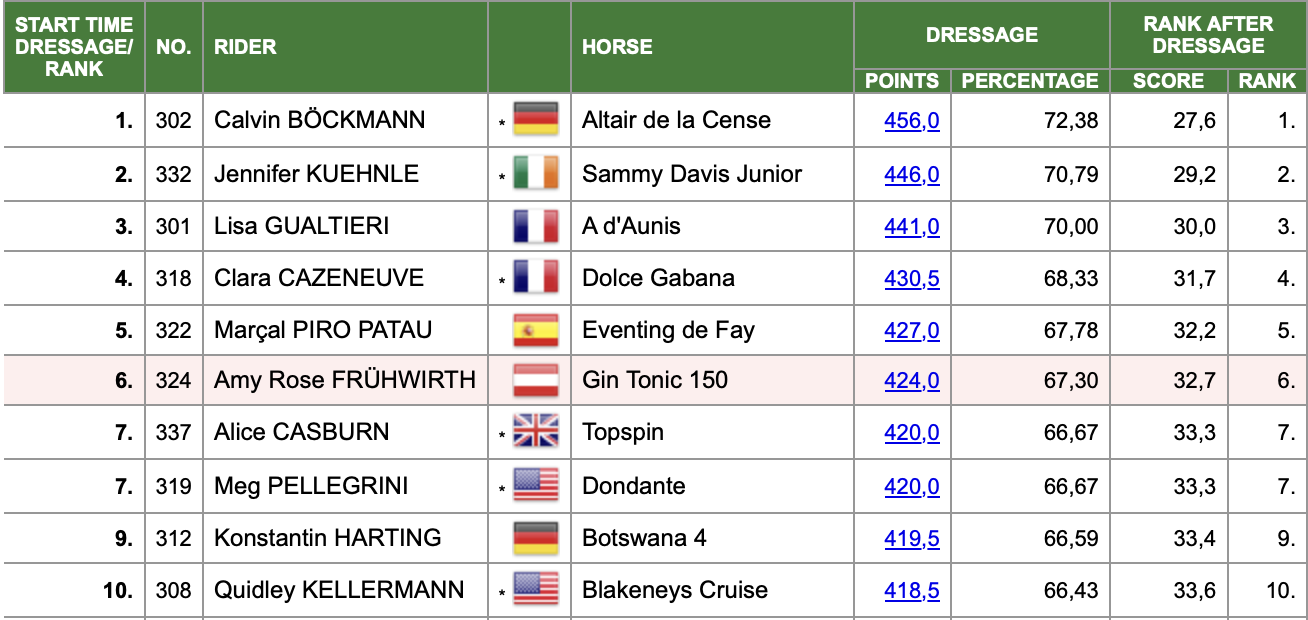The image size is (1308, 620).
Task: Click the US flag beside Meg PELLEGRINI
Action: click(535, 486)
